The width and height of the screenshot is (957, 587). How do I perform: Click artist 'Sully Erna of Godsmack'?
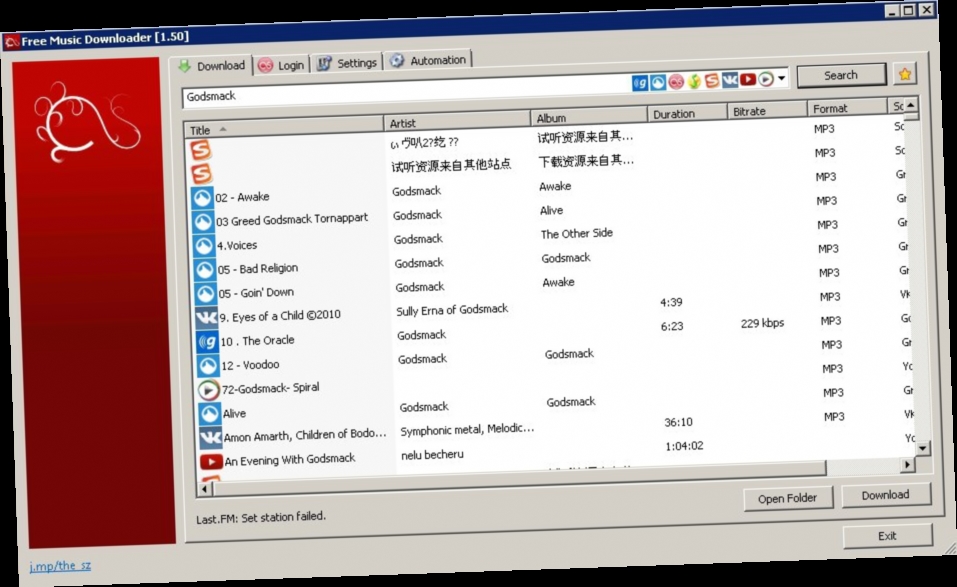click(x=452, y=310)
